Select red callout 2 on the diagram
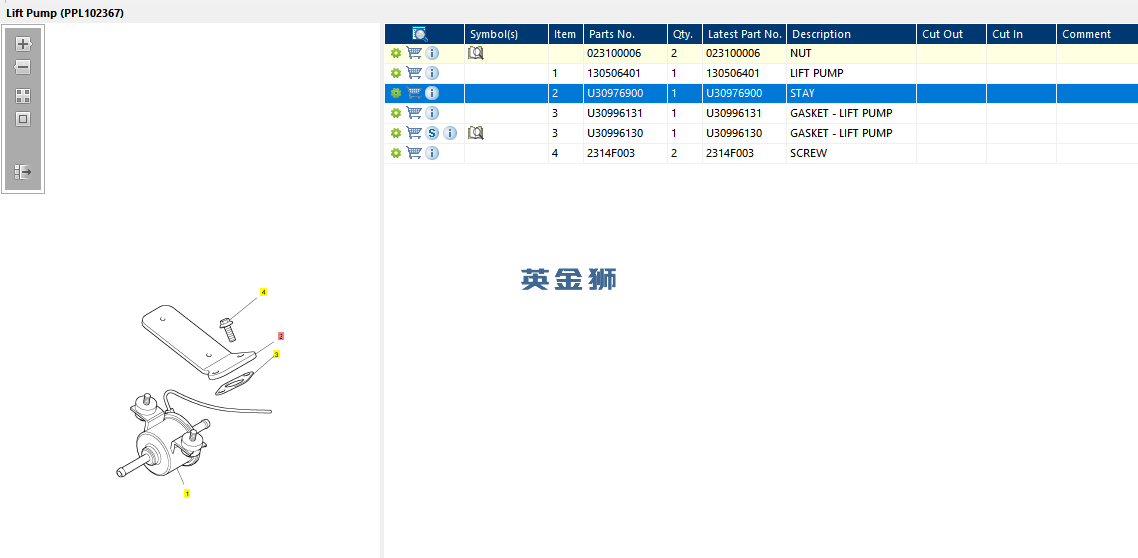The height and width of the screenshot is (558, 1138). point(281,336)
